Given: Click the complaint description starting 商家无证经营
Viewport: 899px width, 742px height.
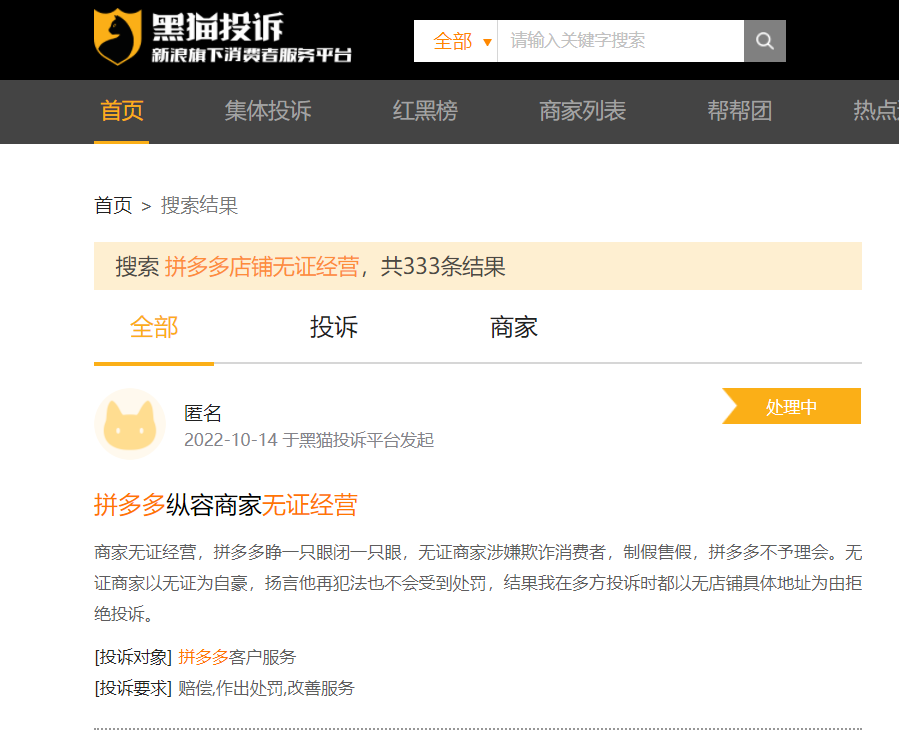Looking at the screenshot, I should pyautogui.click(x=478, y=583).
